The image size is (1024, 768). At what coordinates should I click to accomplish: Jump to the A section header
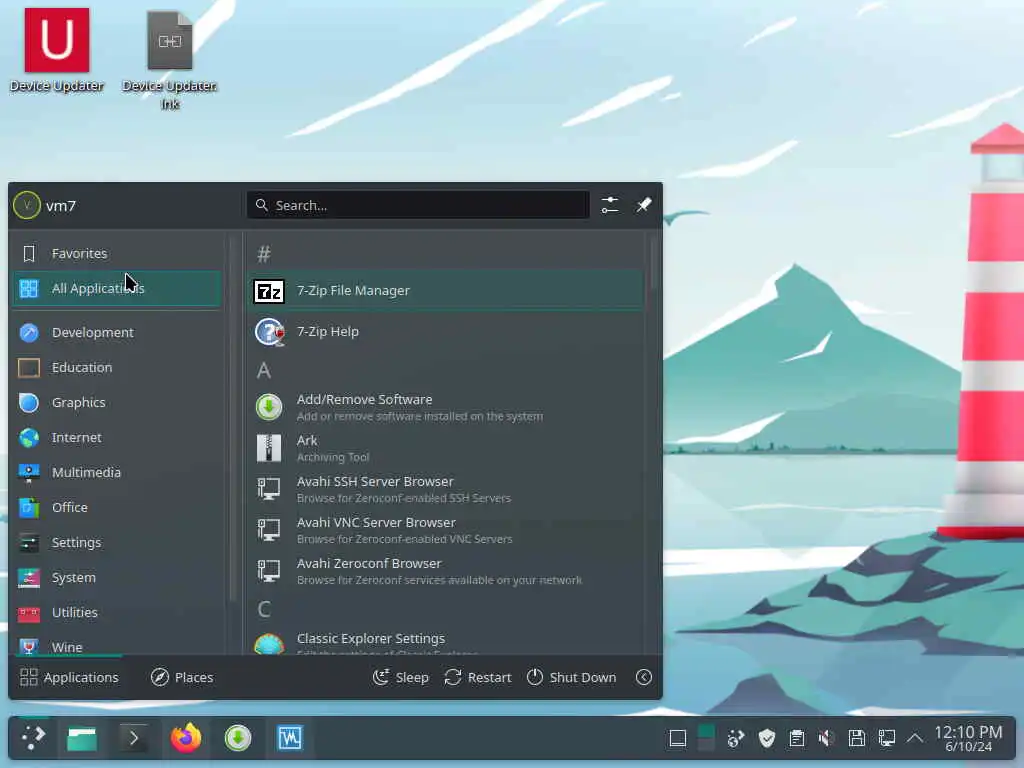[264, 371]
